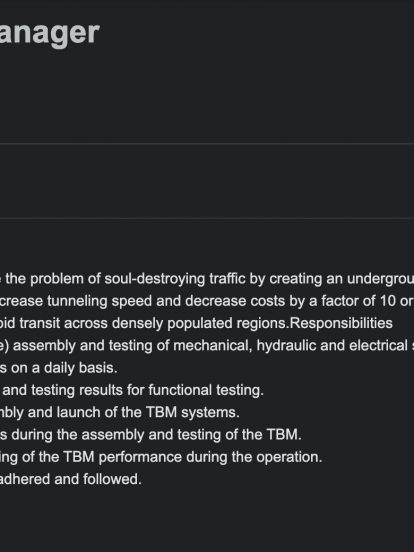Click the partial "anager" job title heading

coord(50,34)
